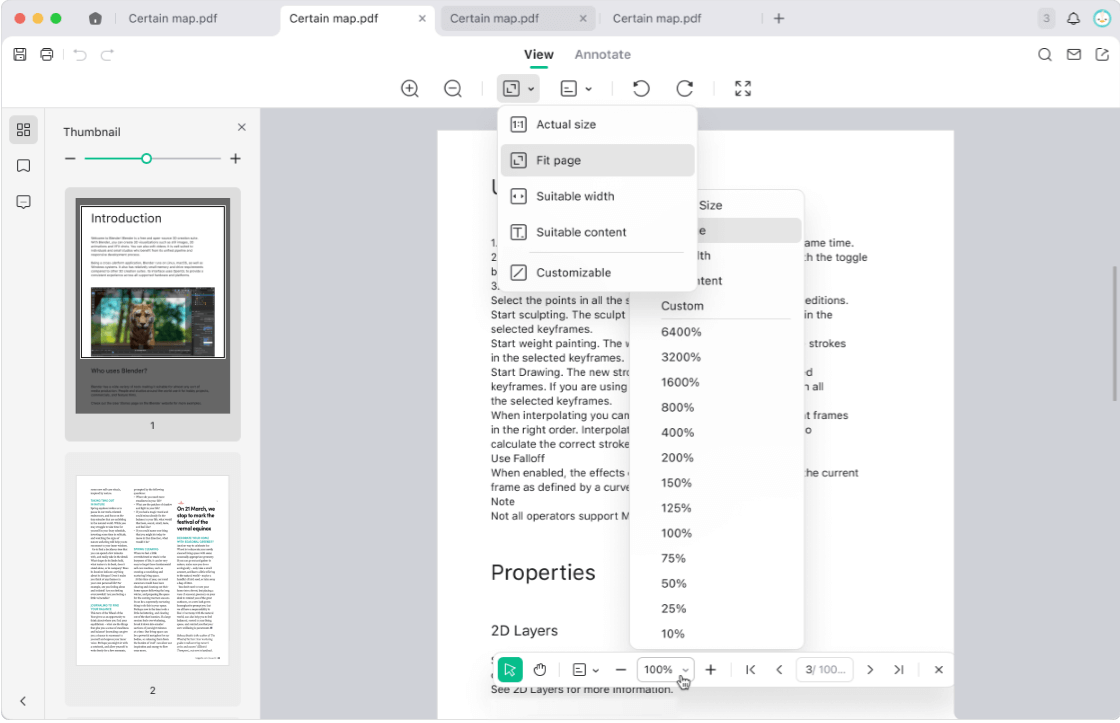Close the floating bottom toolbar
Screen dimensions: 1120x723
click(939, 669)
